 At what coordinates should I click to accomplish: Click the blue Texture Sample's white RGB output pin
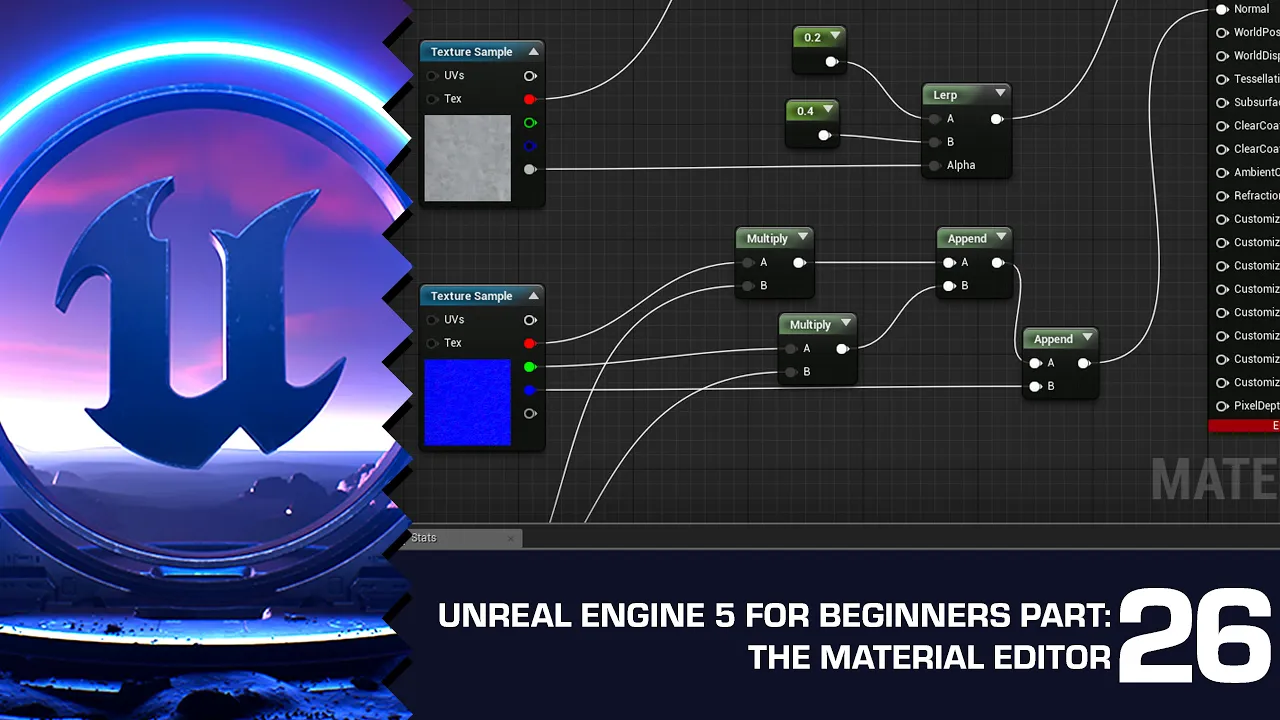click(530, 320)
